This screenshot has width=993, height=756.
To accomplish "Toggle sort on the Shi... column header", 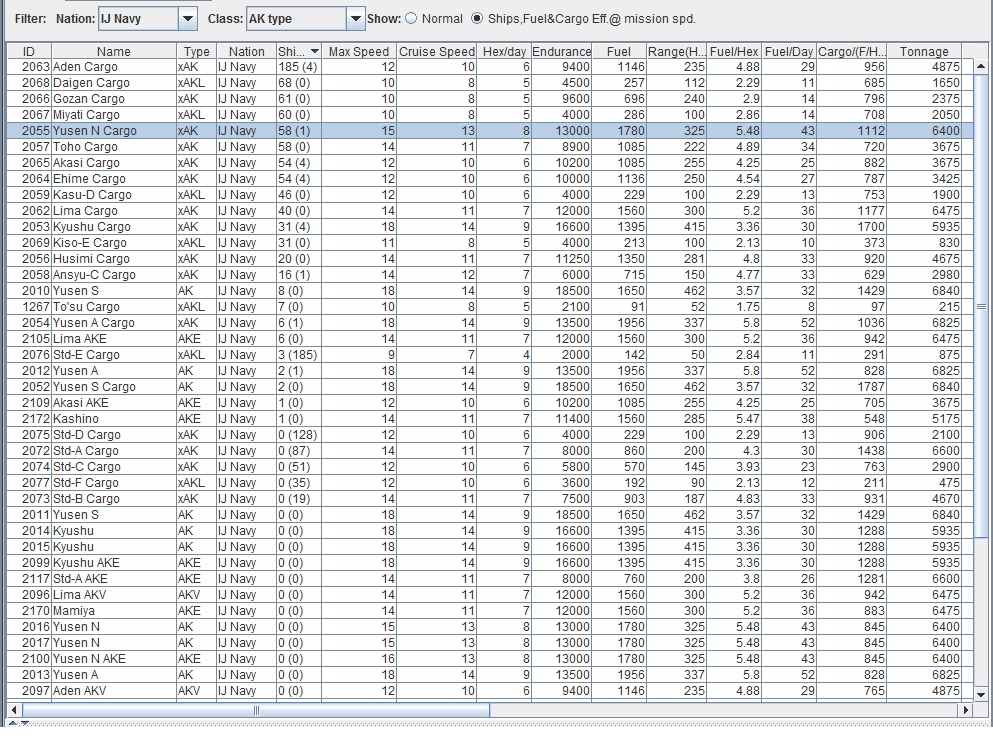I will [299, 51].
